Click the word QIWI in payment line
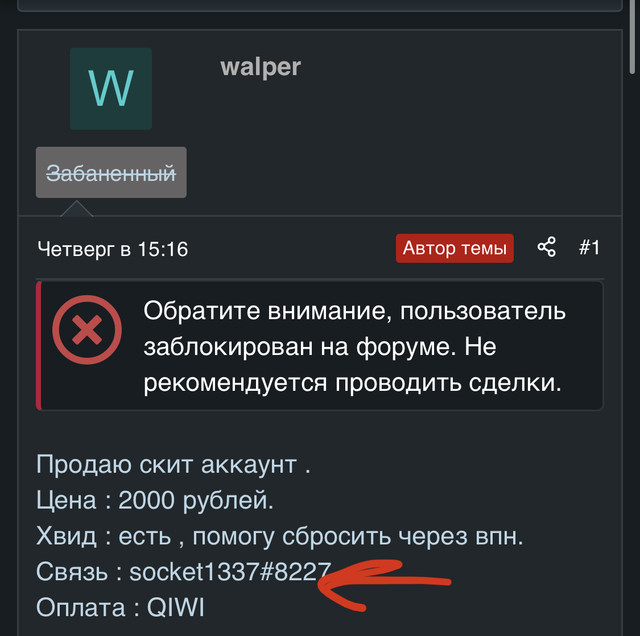Screen dimensions: 640x636 coord(176,607)
